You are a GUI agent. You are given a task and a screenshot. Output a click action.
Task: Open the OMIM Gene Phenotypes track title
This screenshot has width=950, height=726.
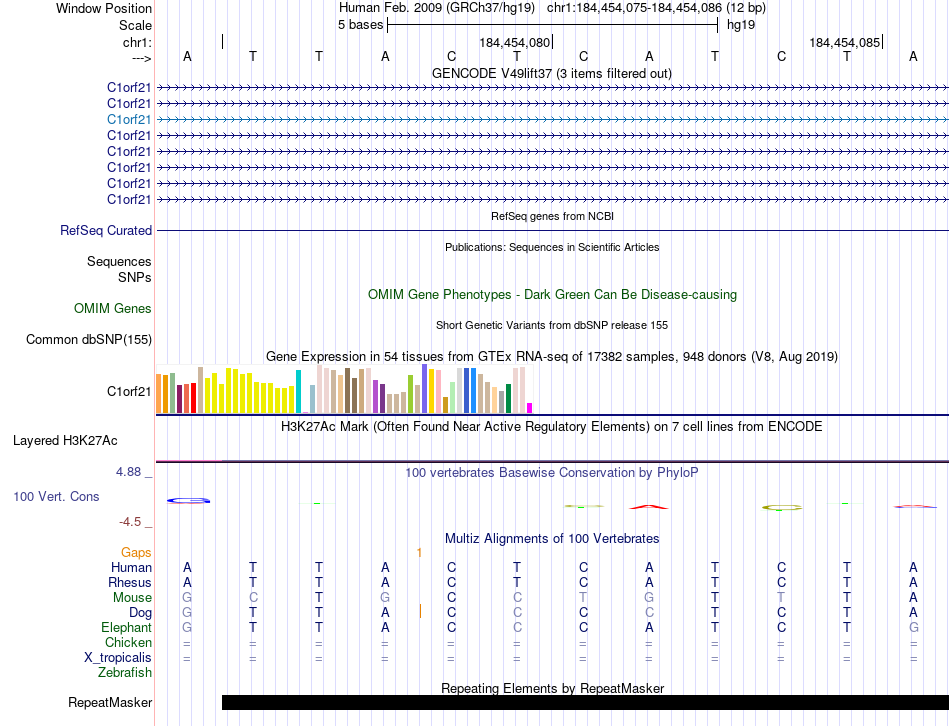click(552, 295)
